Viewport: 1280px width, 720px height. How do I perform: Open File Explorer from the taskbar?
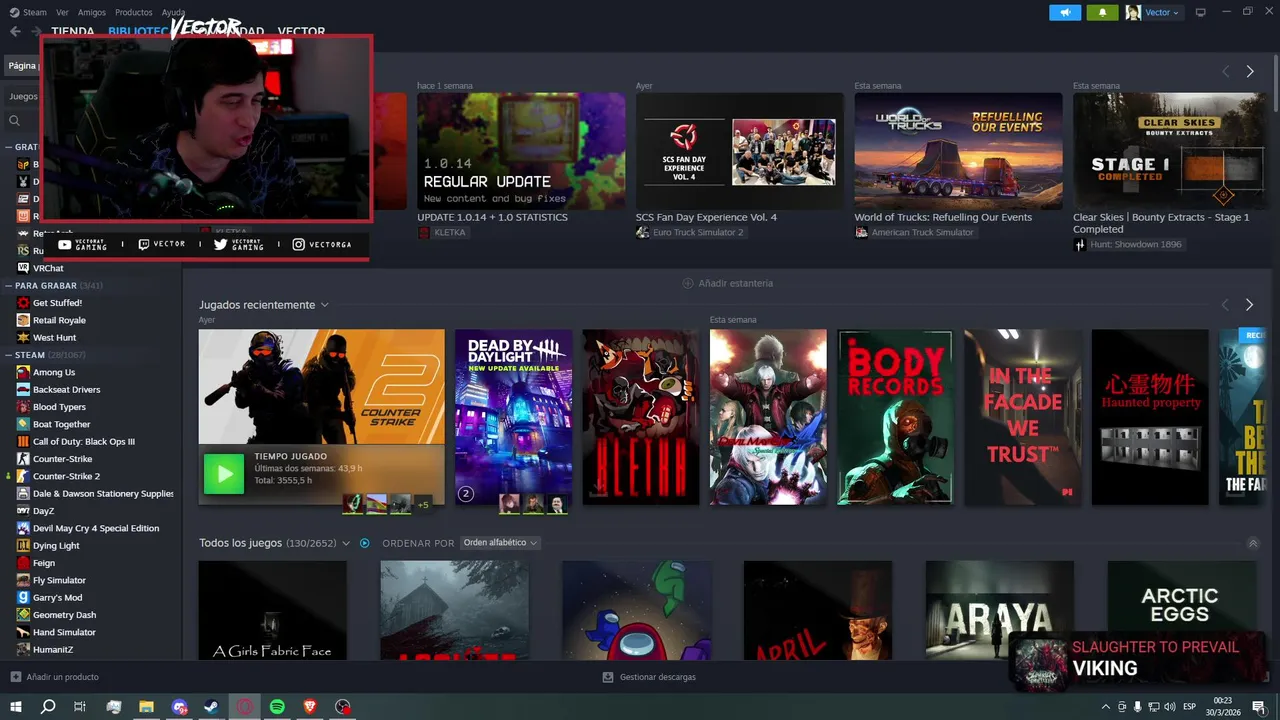pos(146,706)
